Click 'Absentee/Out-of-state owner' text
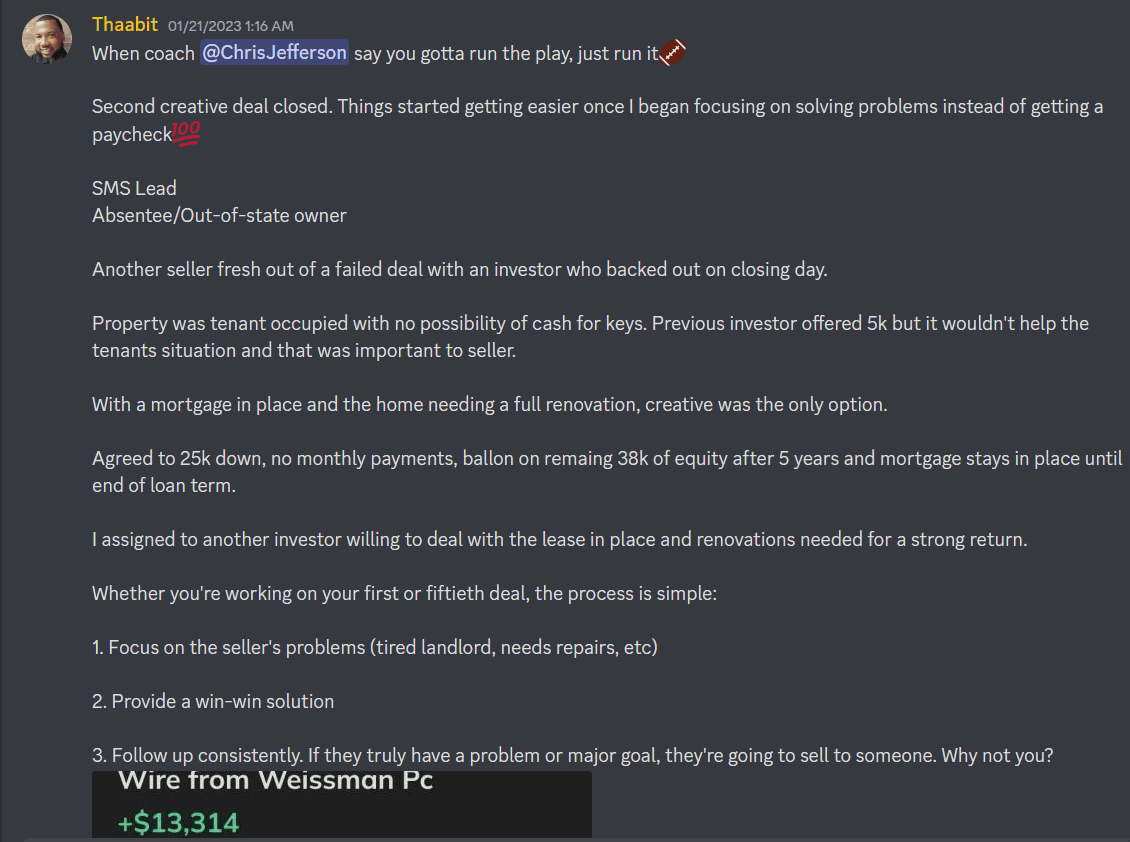The image size is (1130, 842). [219, 216]
